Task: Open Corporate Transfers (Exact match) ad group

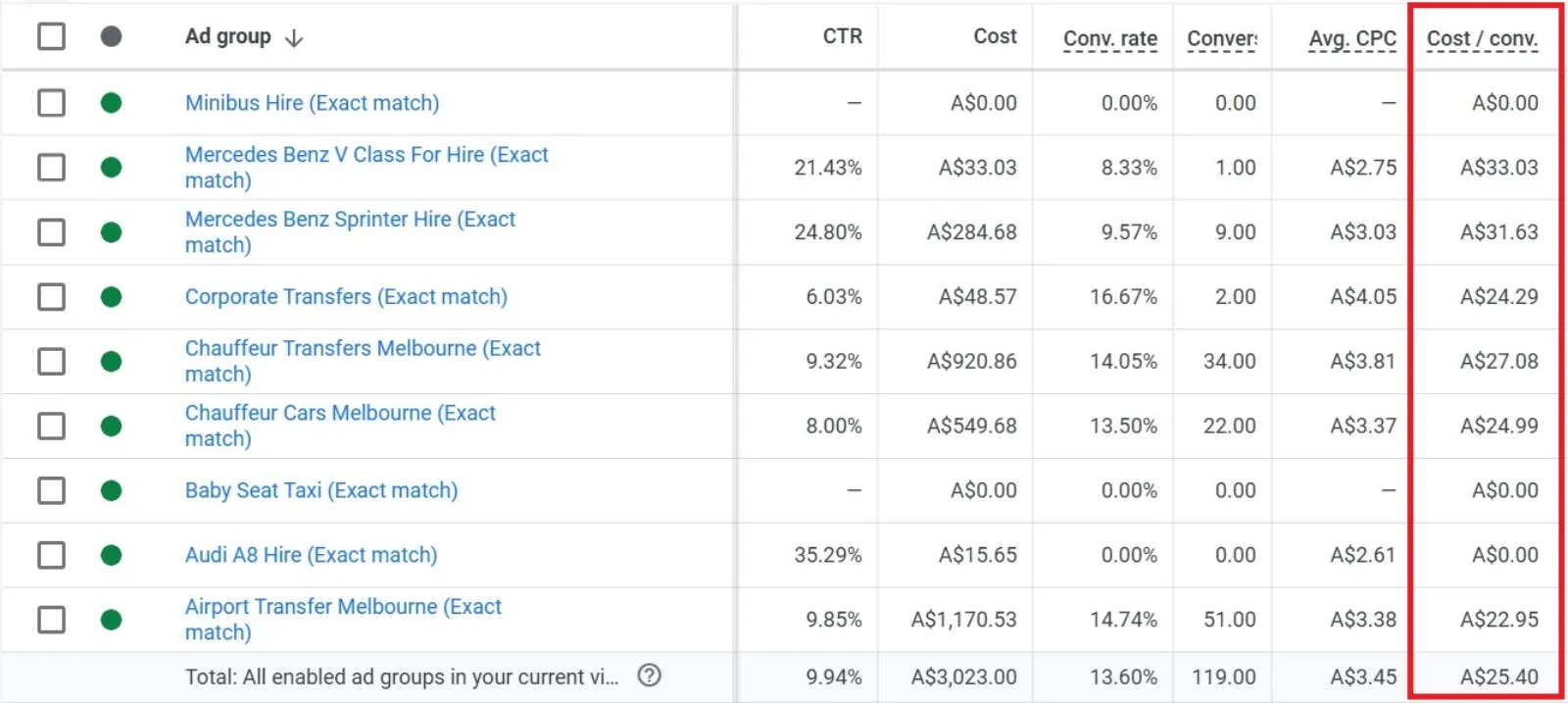Action: [x=346, y=297]
